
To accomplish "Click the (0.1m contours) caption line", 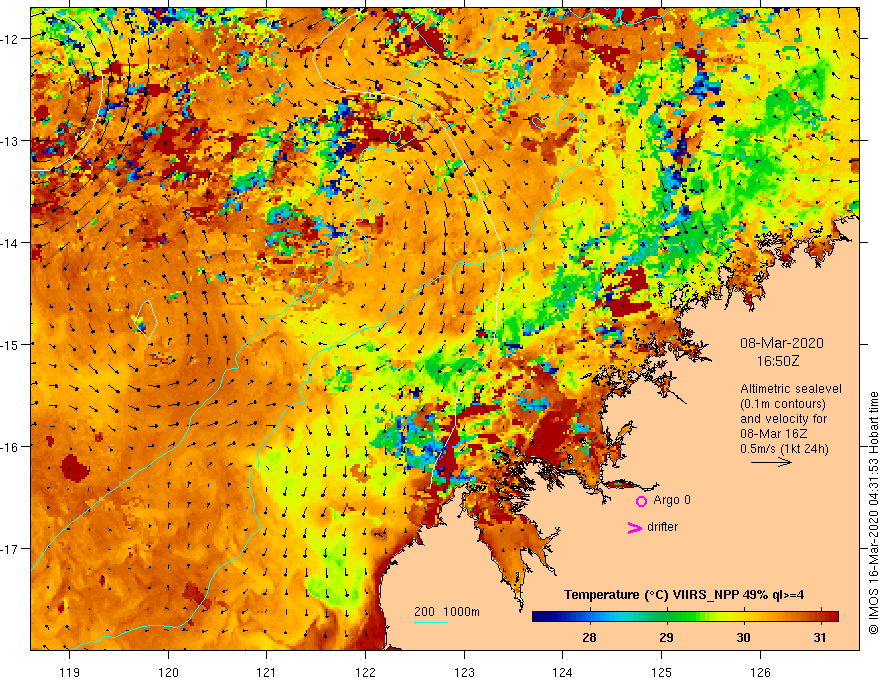I will click(783, 404).
